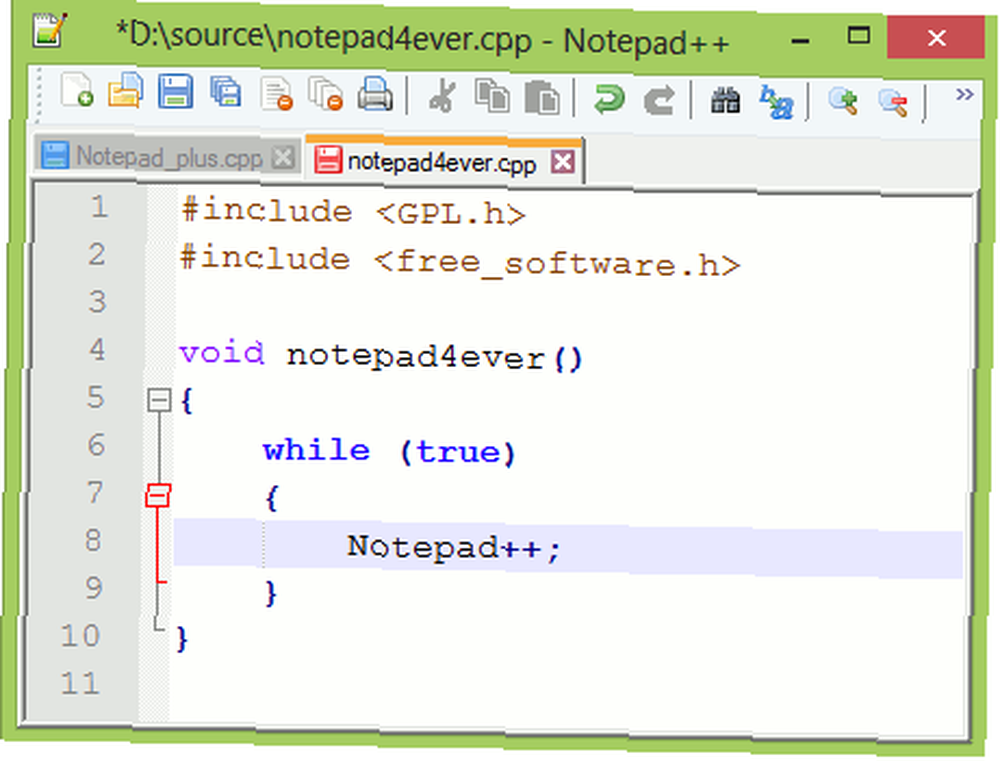
Task: Click line number 11 in the margin
Action: coord(80,684)
